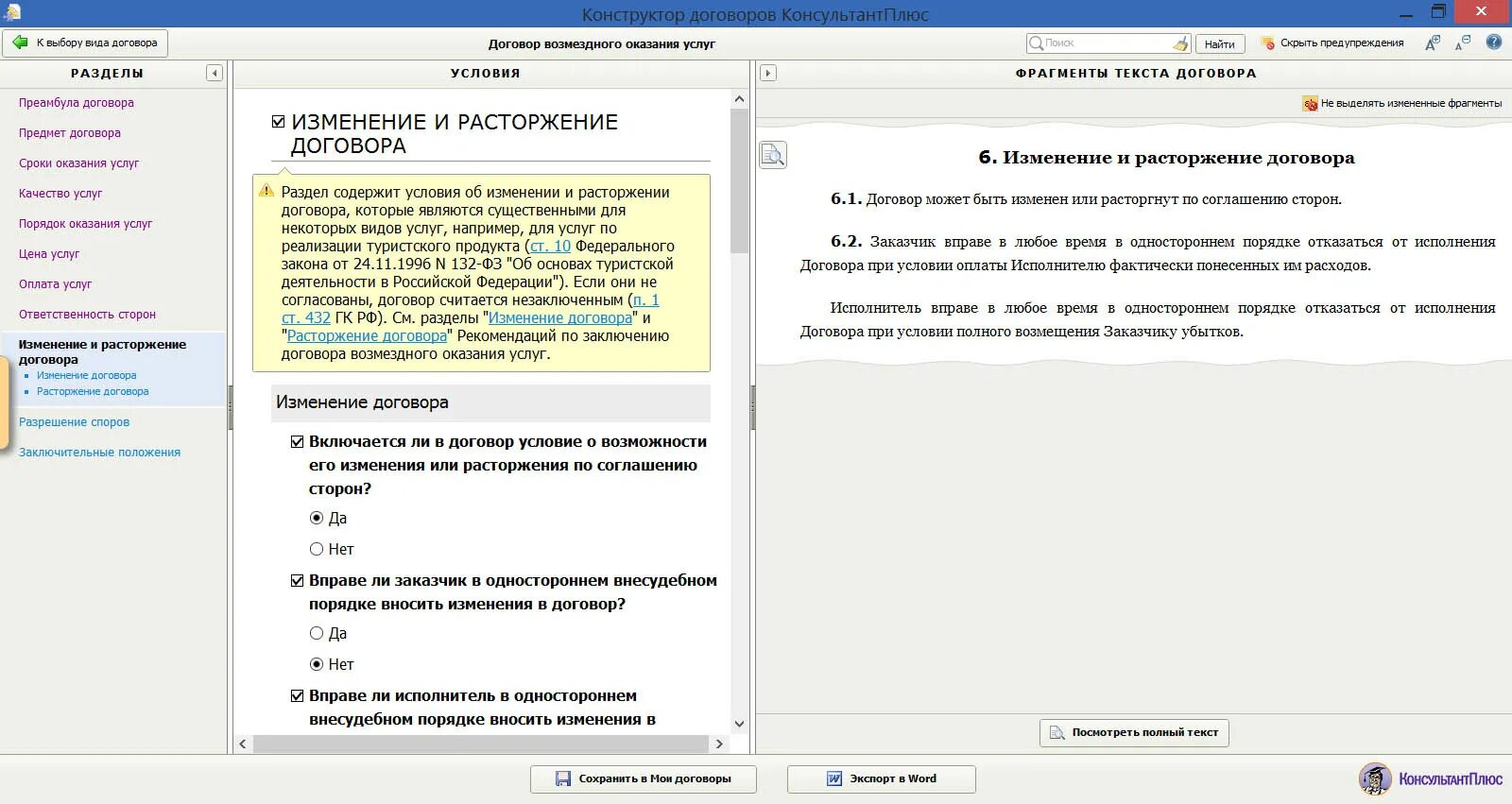1512x804 pixels.
Task: Uncheck Вправе ли исполнитель condition checkbox
Action: 298,696
